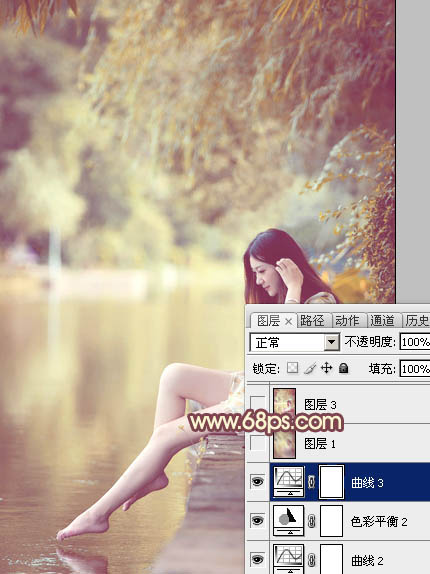Switch to the 路径 tab
The height and width of the screenshot is (574, 430).
point(312,321)
